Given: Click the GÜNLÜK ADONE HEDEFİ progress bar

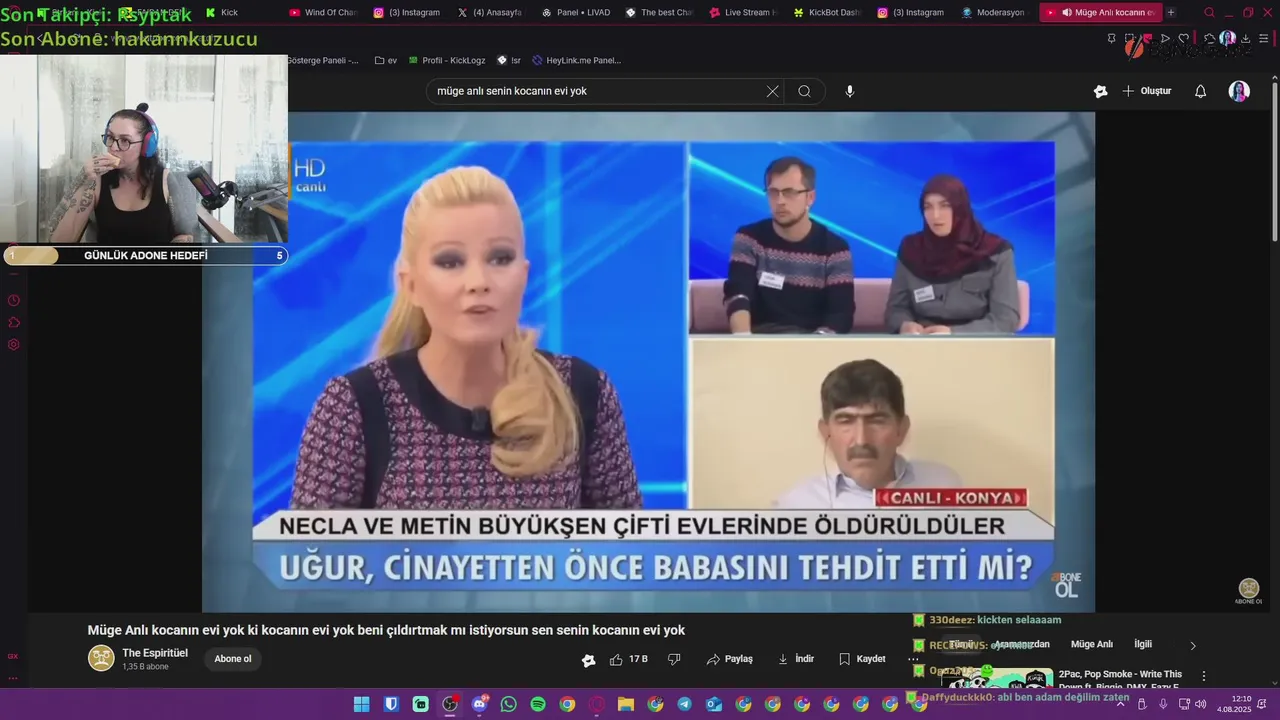Looking at the screenshot, I should click(x=145, y=255).
